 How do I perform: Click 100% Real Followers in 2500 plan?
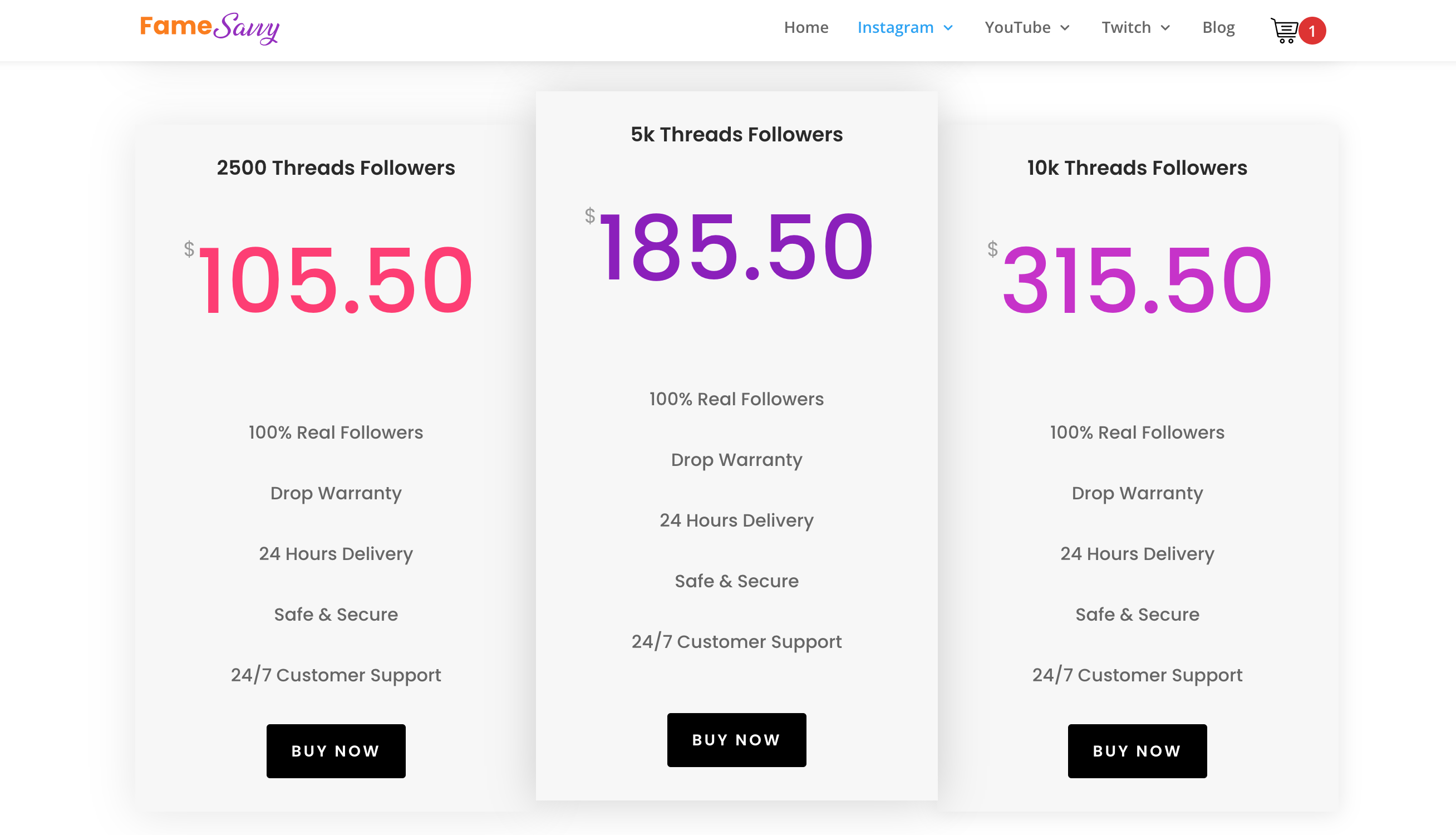[x=336, y=433]
